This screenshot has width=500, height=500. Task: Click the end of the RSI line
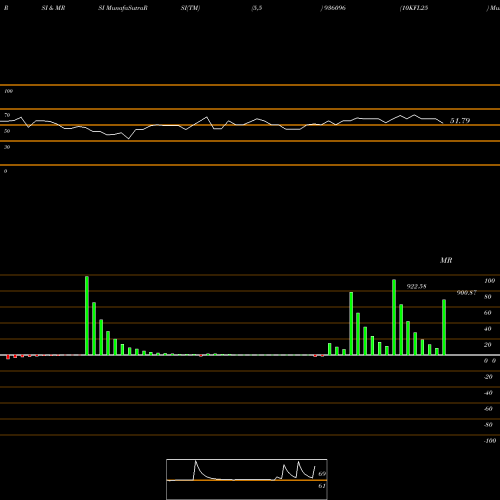pos(443,123)
